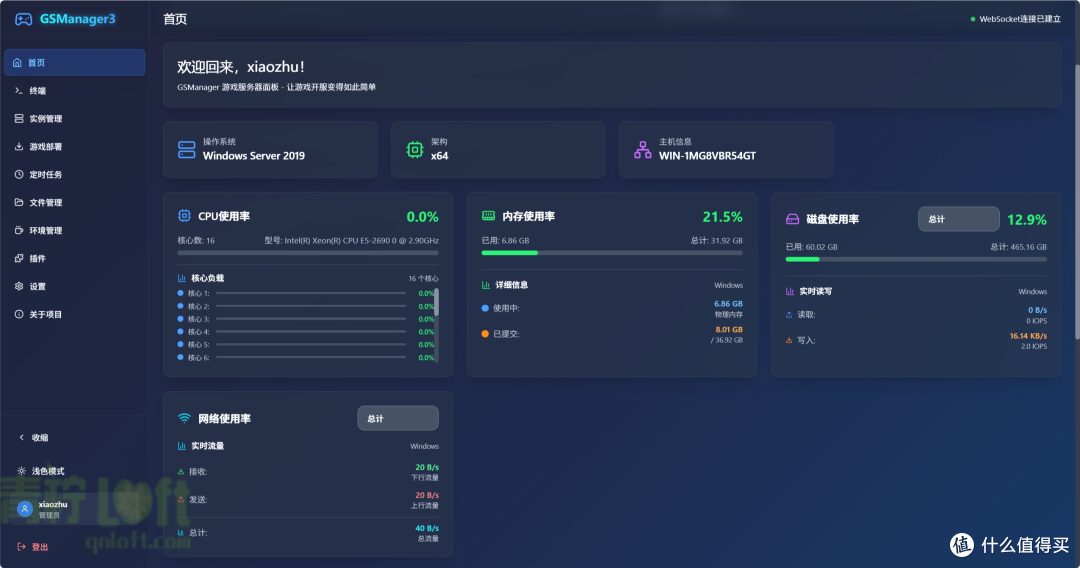
Task: Open the 网络使用率 总计 dropdown
Action: [397, 419]
